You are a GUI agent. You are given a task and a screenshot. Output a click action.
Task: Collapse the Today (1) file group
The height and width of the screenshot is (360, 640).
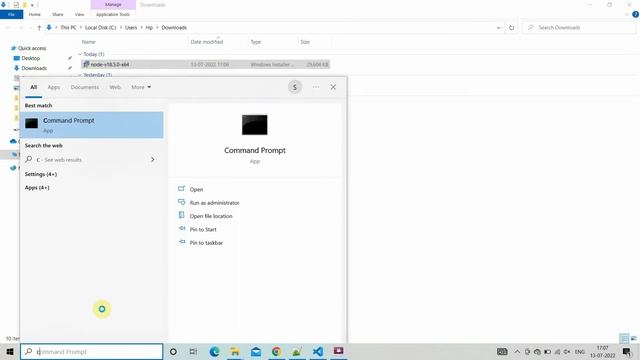[80, 54]
